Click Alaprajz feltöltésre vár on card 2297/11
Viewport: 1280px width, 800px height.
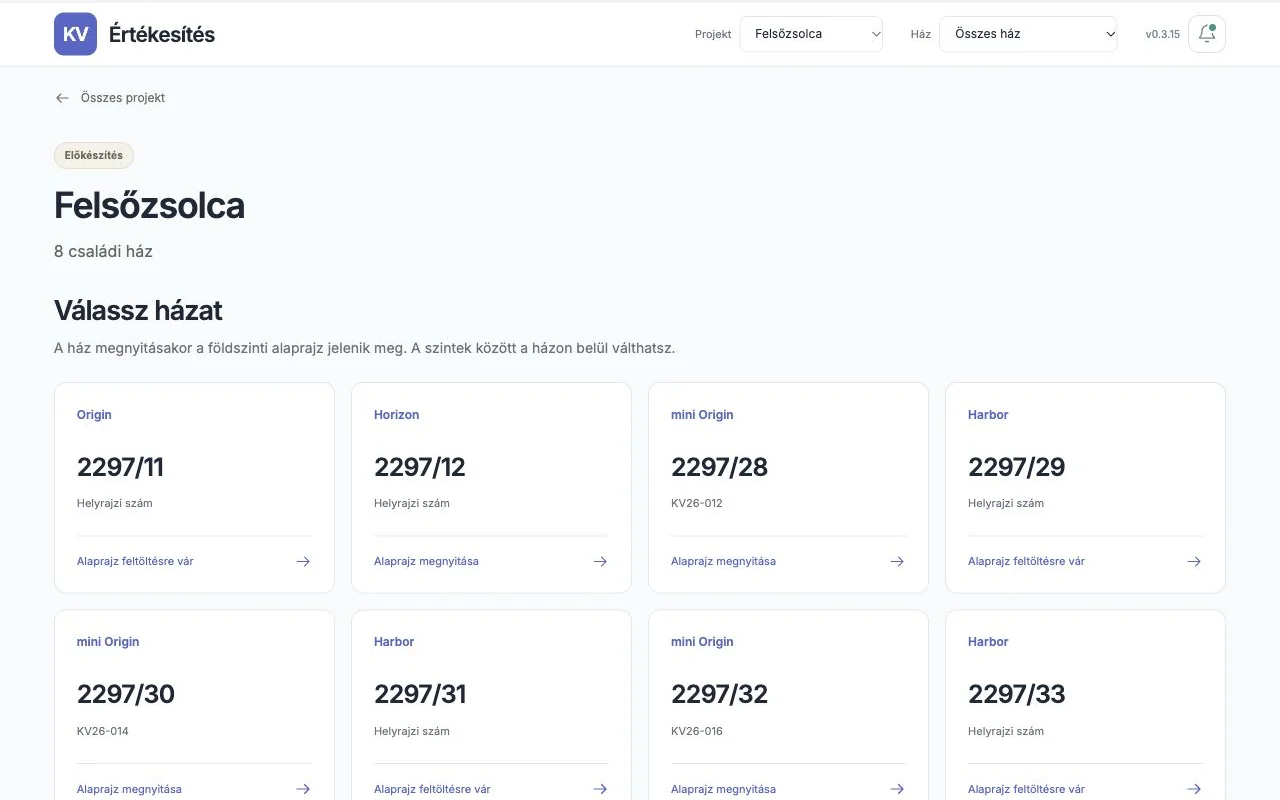click(x=135, y=561)
